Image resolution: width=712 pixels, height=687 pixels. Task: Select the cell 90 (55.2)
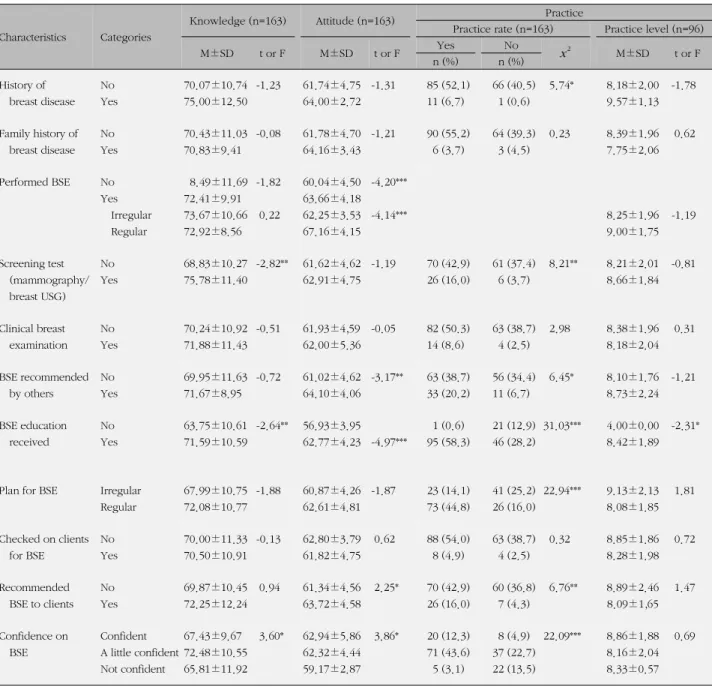448,133
